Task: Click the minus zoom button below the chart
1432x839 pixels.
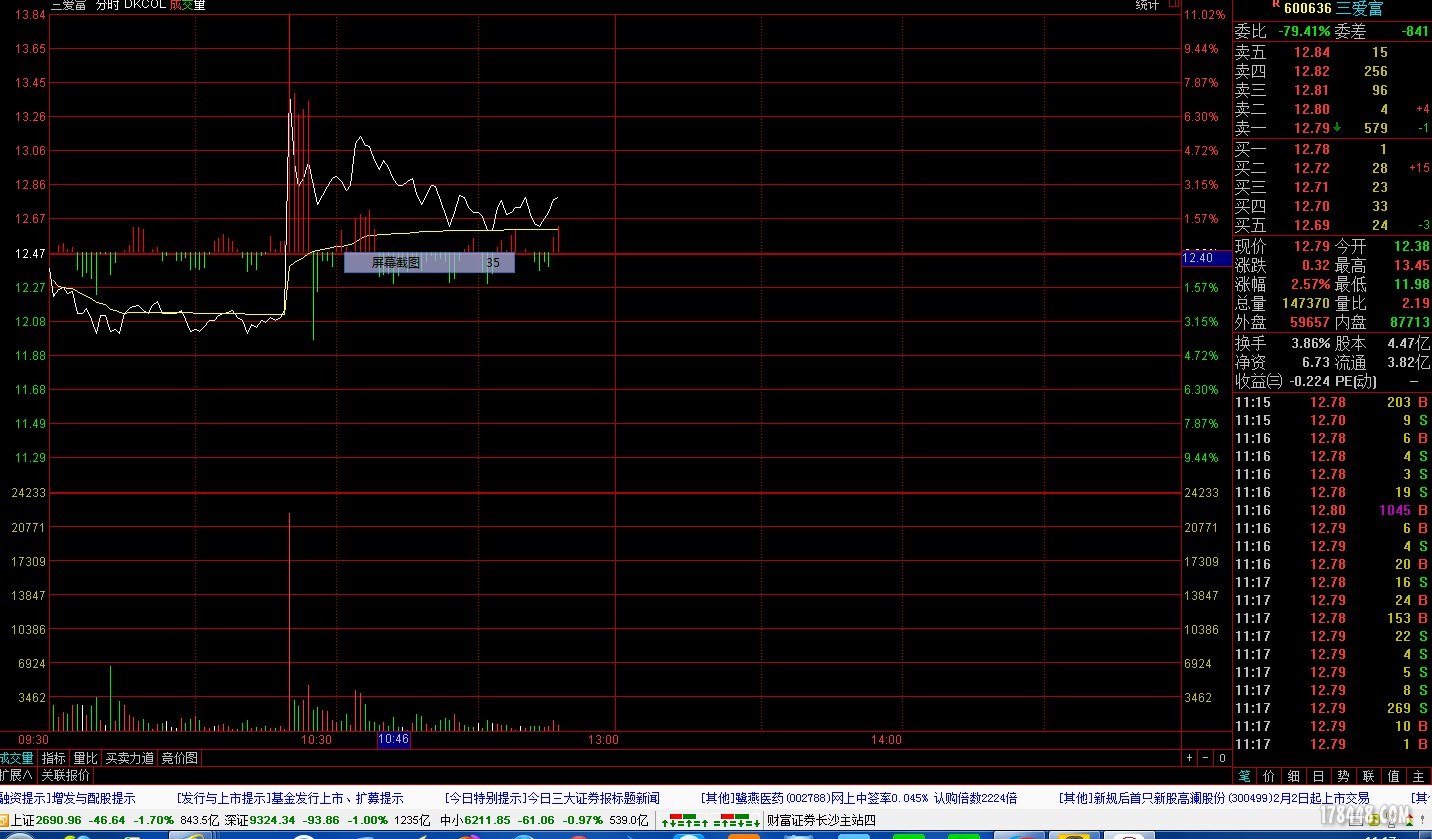Action: (1205, 758)
